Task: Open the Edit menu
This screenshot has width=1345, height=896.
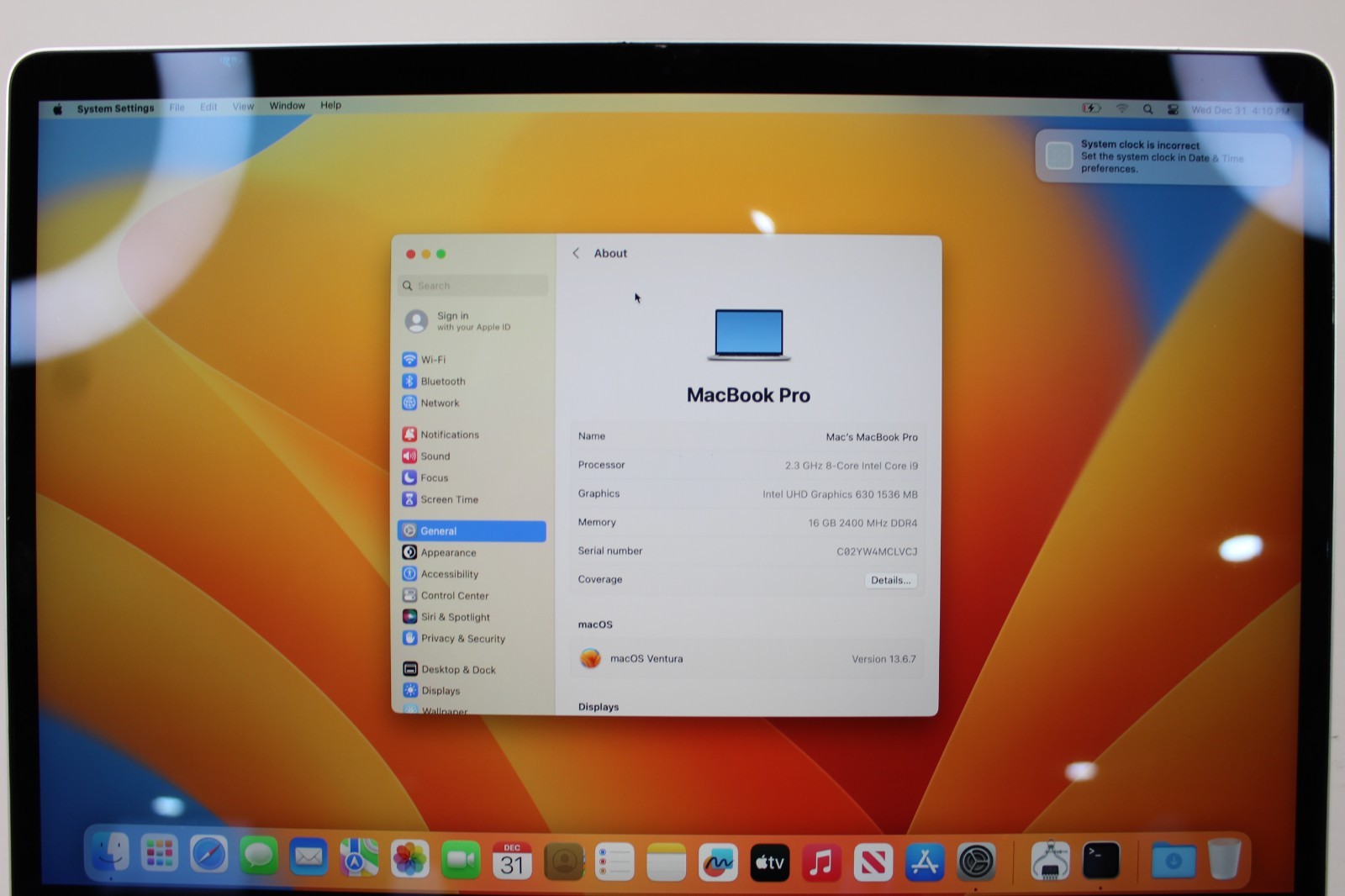Action: point(208,107)
